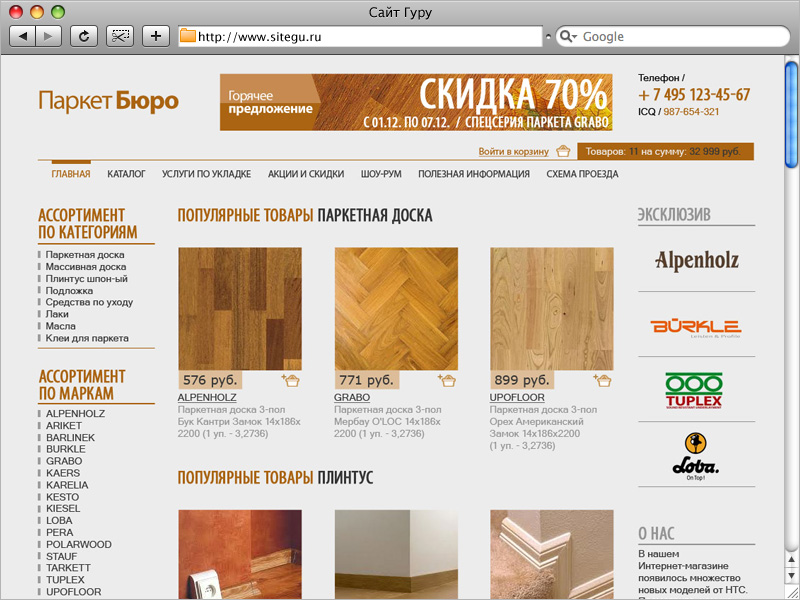Open the light wood UPOFLOOR product thumbnail
Viewport: 800px width, 600px height.
point(552,309)
